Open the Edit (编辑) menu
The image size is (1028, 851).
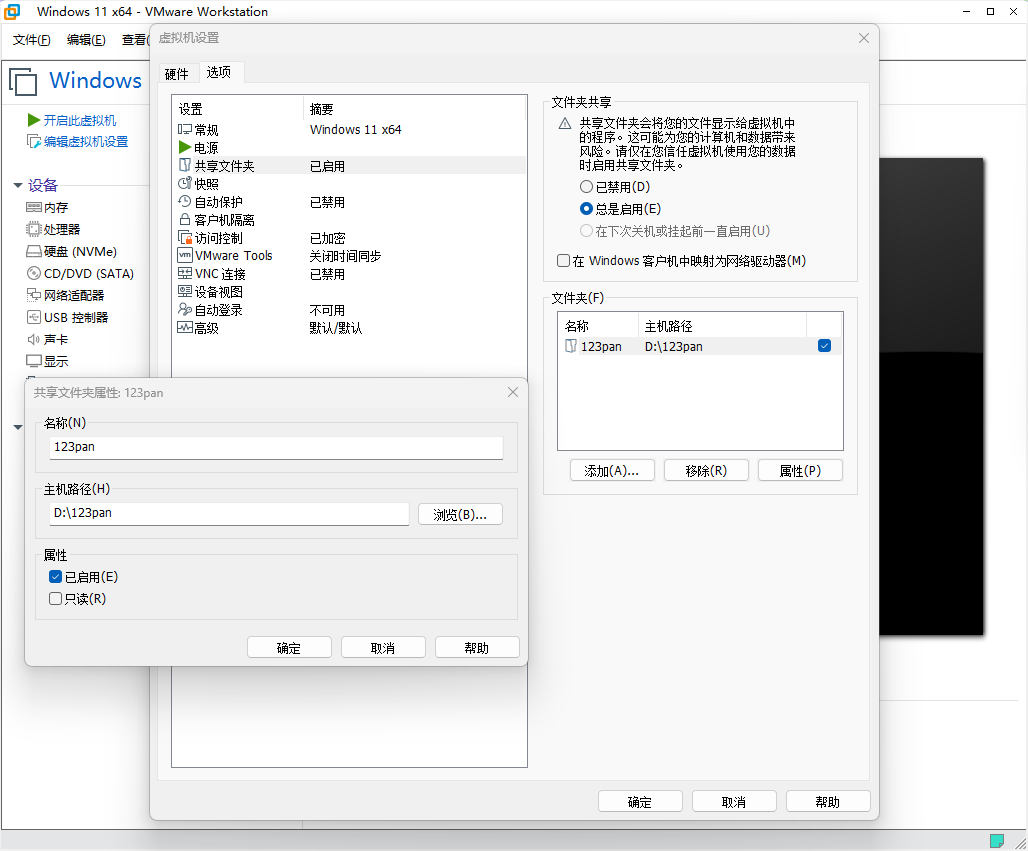[x=86, y=40]
